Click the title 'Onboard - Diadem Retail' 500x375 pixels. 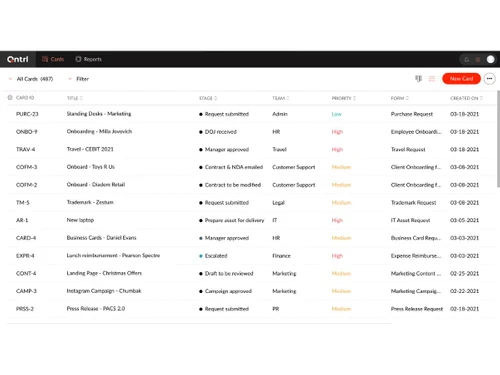click(96, 184)
